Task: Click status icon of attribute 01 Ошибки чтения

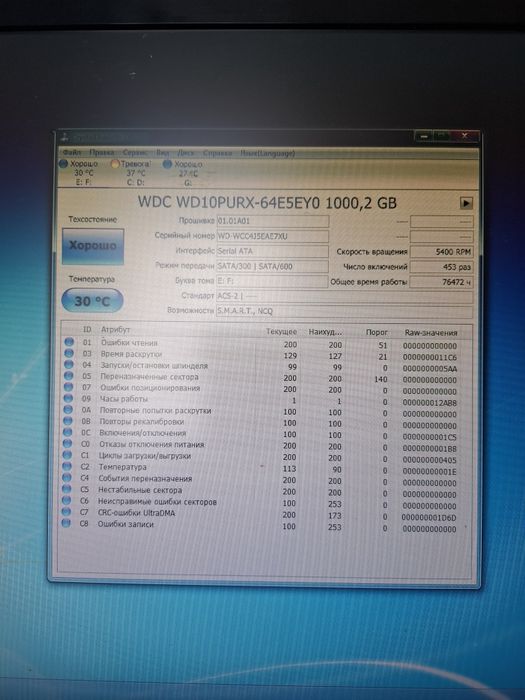Action: (x=69, y=342)
